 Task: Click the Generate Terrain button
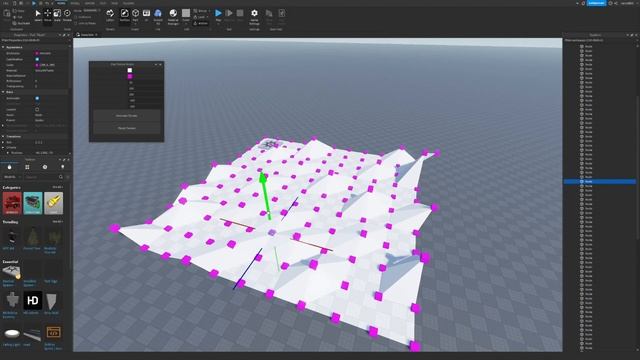[x=127, y=116]
